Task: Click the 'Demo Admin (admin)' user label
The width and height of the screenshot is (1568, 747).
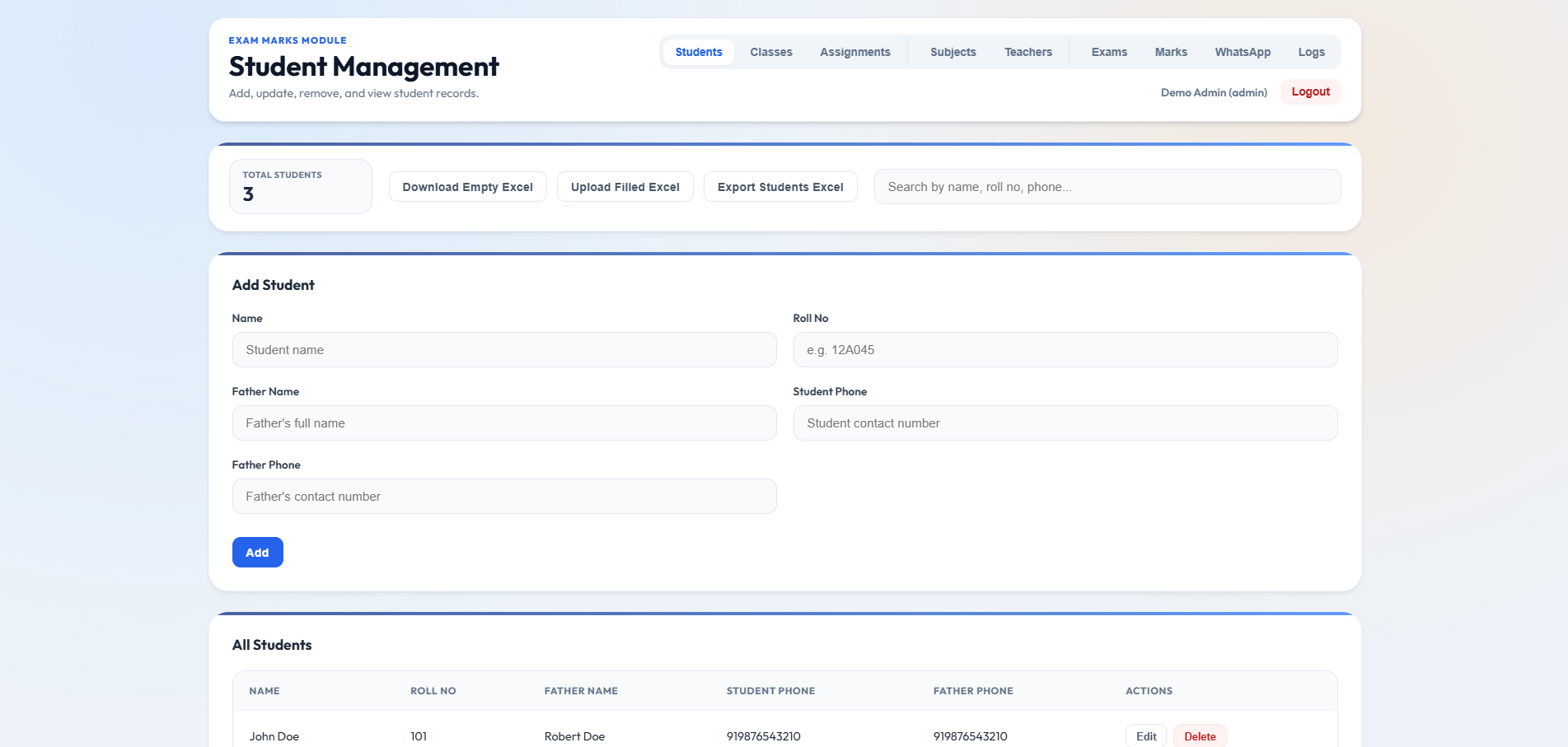Action: point(1214,92)
